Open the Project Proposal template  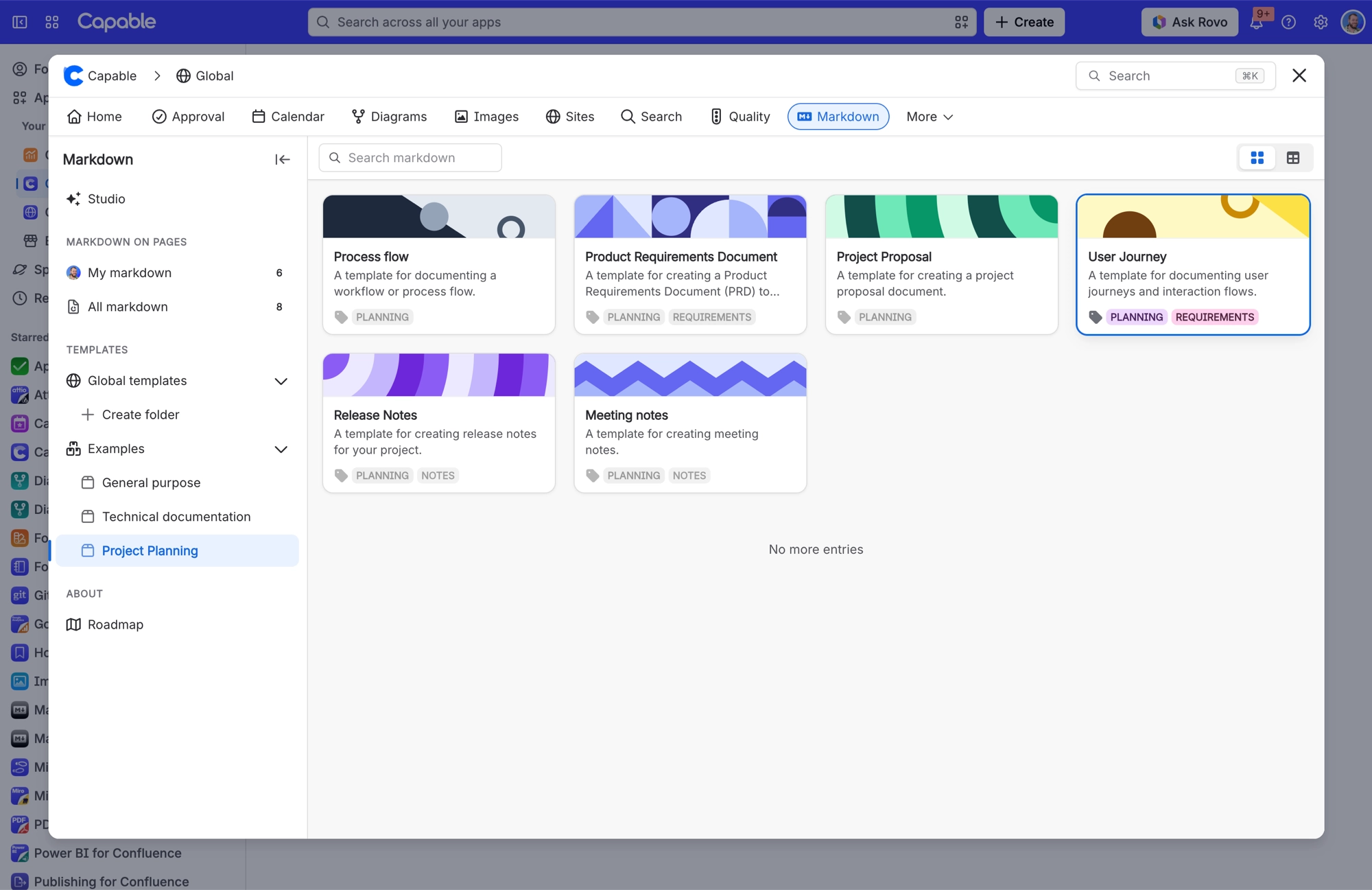click(x=941, y=265)
